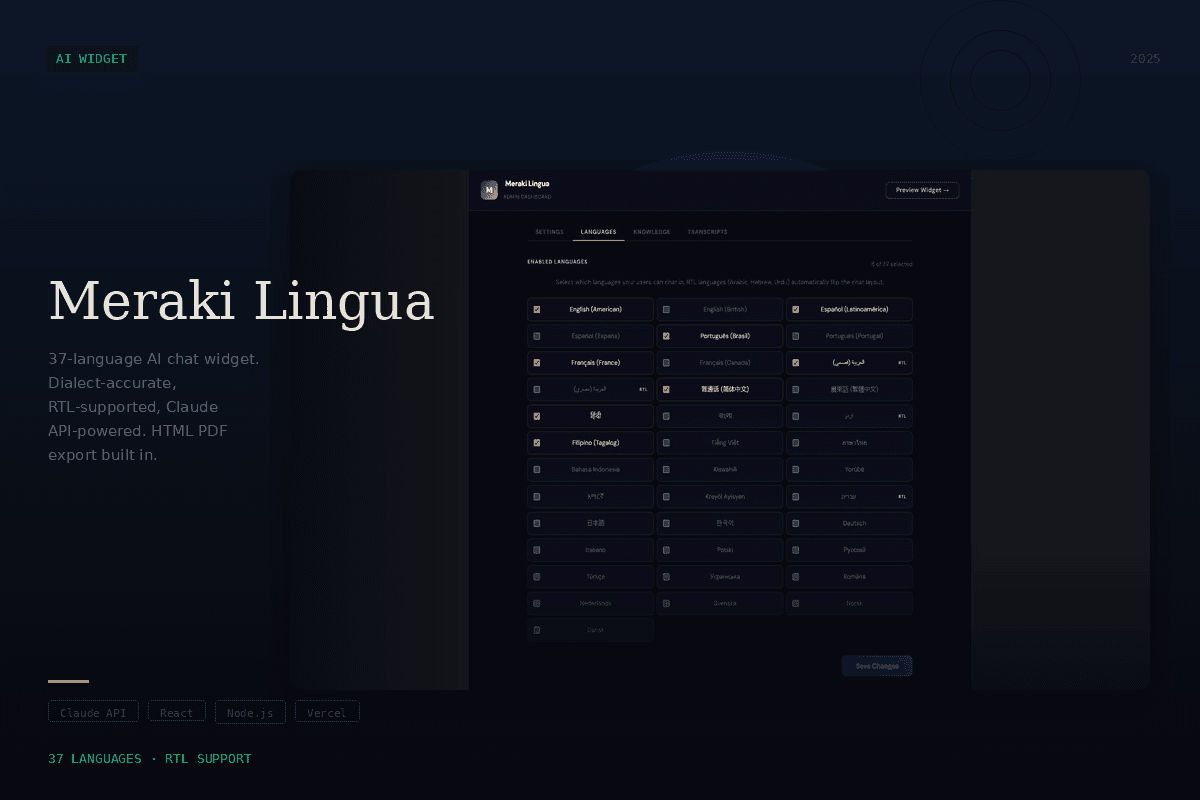
Task: Enable the 日本語 (Japanese) checkbox
Action: [x=537, y=523]
